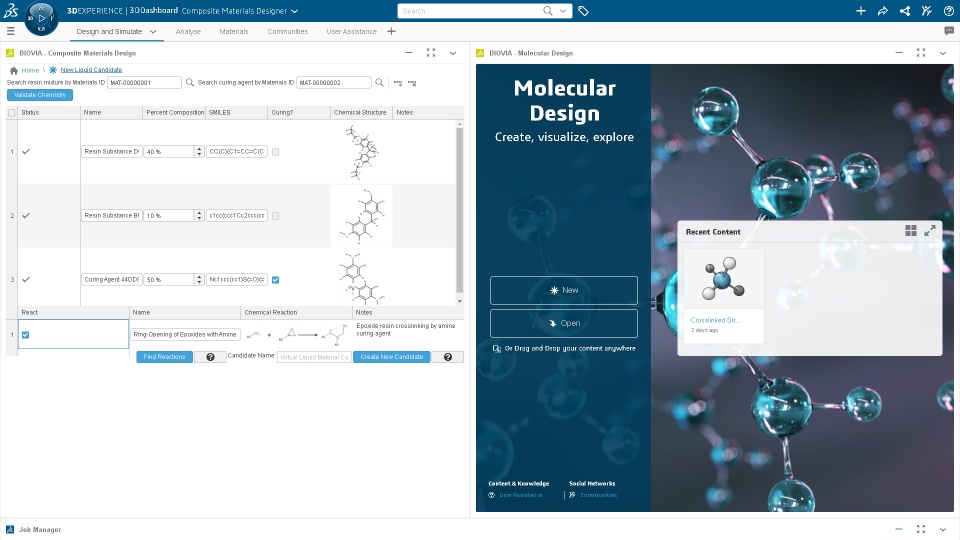Click the curing agent Materials ID field
Viewport: 960px width, 540px height.
[x=334, y=83]
